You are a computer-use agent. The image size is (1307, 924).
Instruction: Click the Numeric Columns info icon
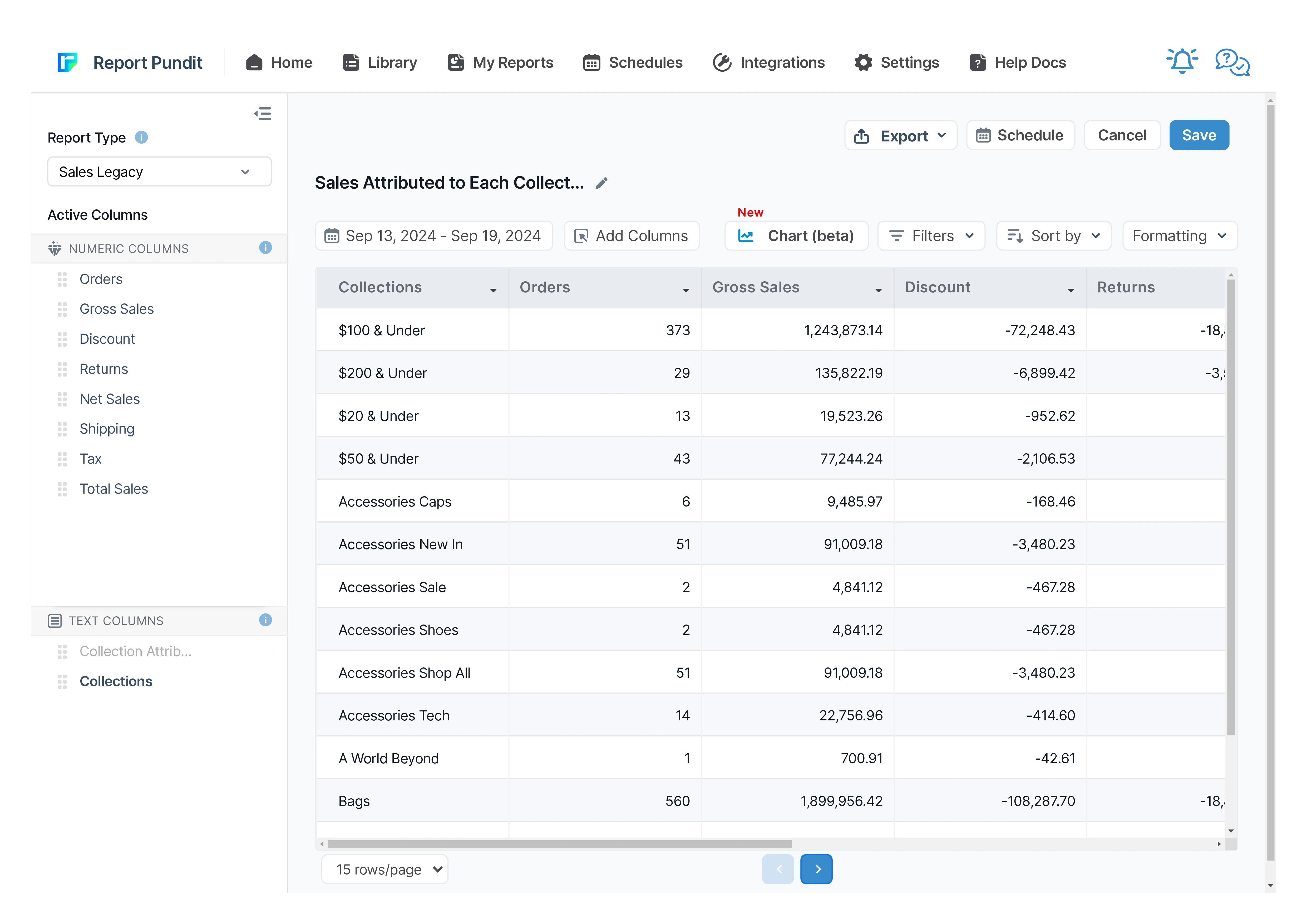click(x=265, y=248)
